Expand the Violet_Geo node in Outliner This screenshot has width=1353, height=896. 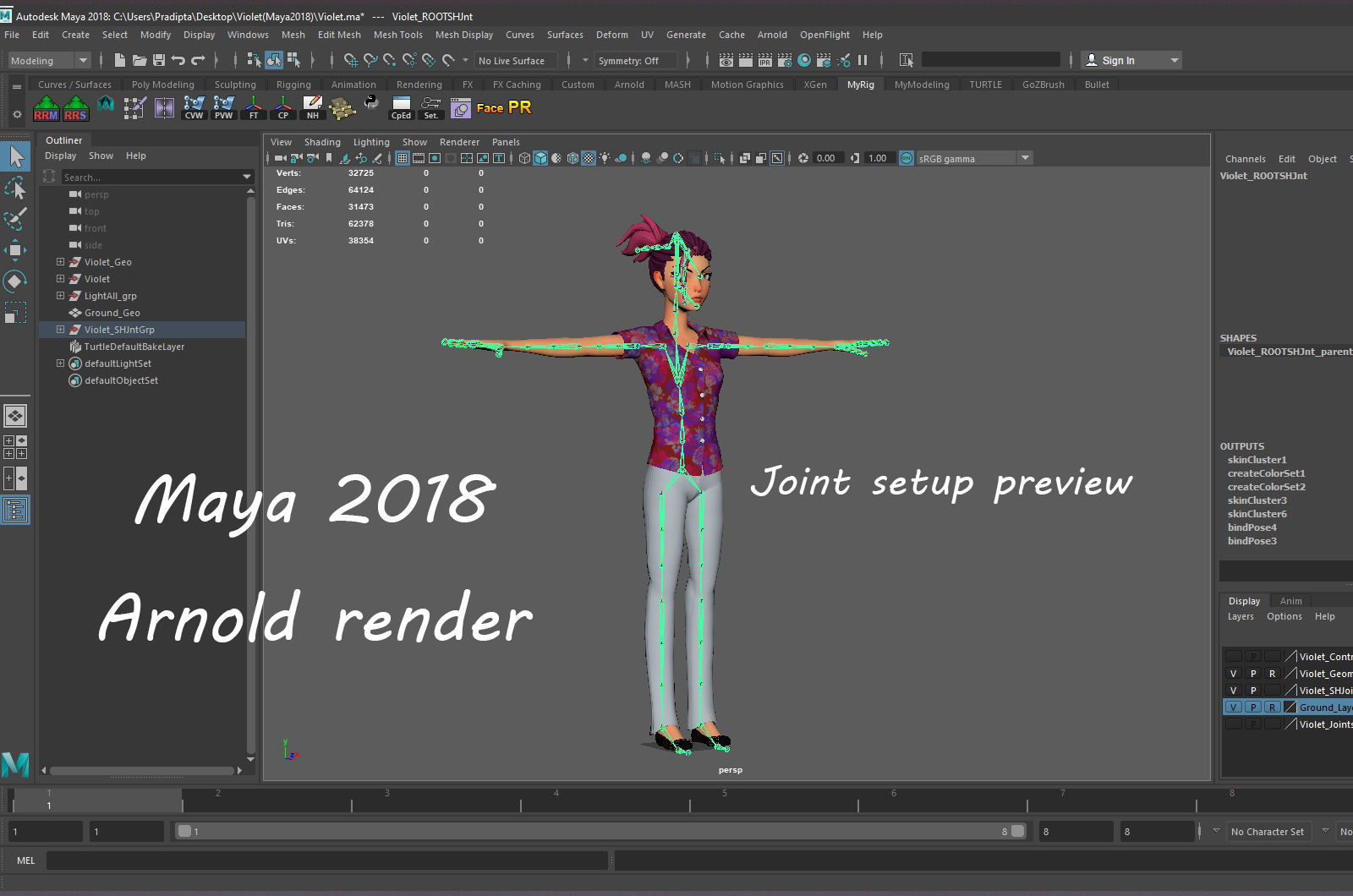point(60,262)
